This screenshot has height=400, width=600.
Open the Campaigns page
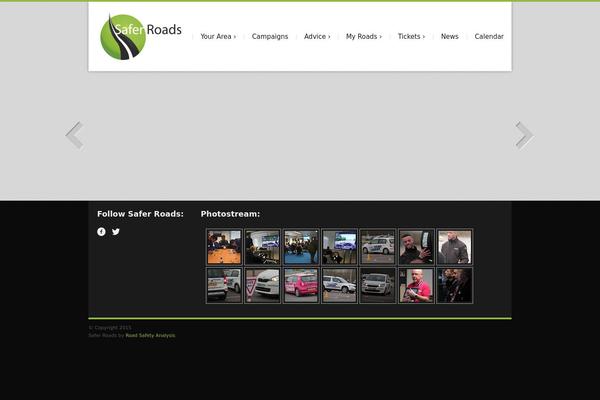pyautogui.click(x=270, y=36)
